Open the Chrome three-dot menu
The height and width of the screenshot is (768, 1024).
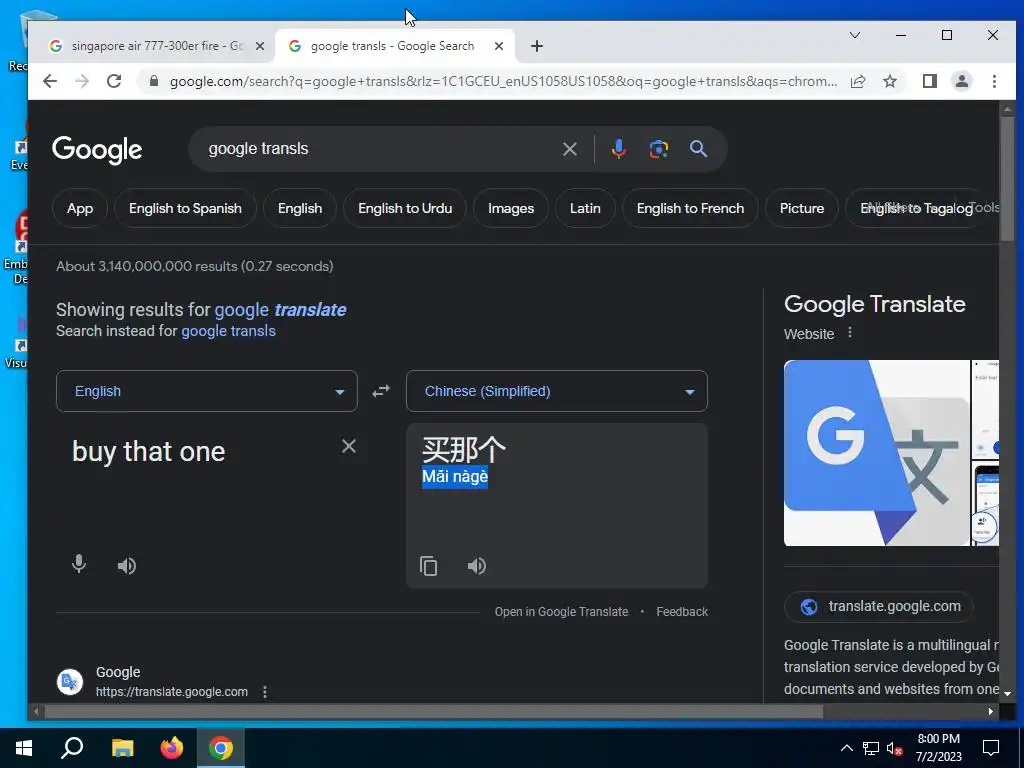point(994,81)
